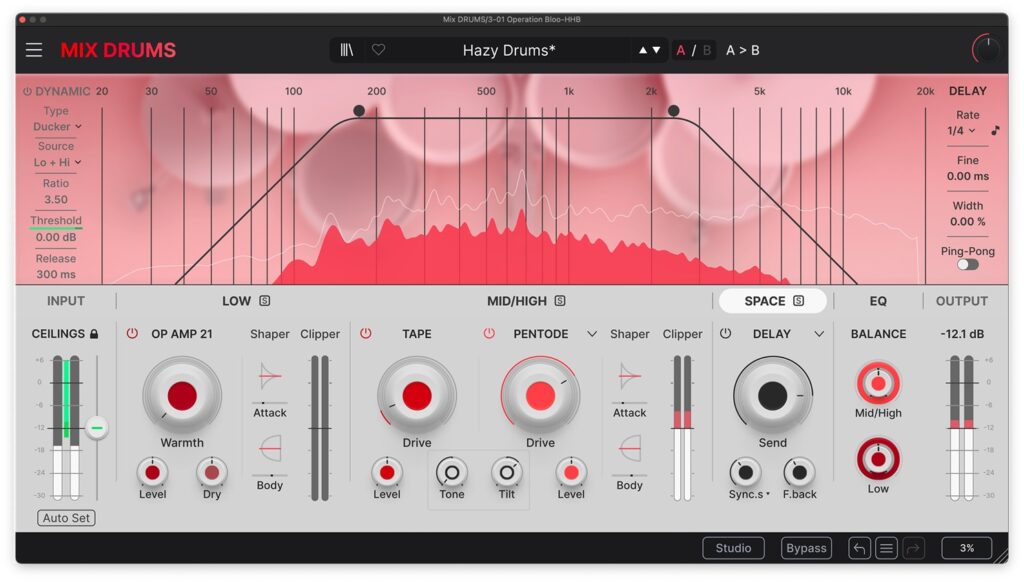1024x582 pixels.
Task: Click the Release value 300 ms
Action: (x=56, y=274)
